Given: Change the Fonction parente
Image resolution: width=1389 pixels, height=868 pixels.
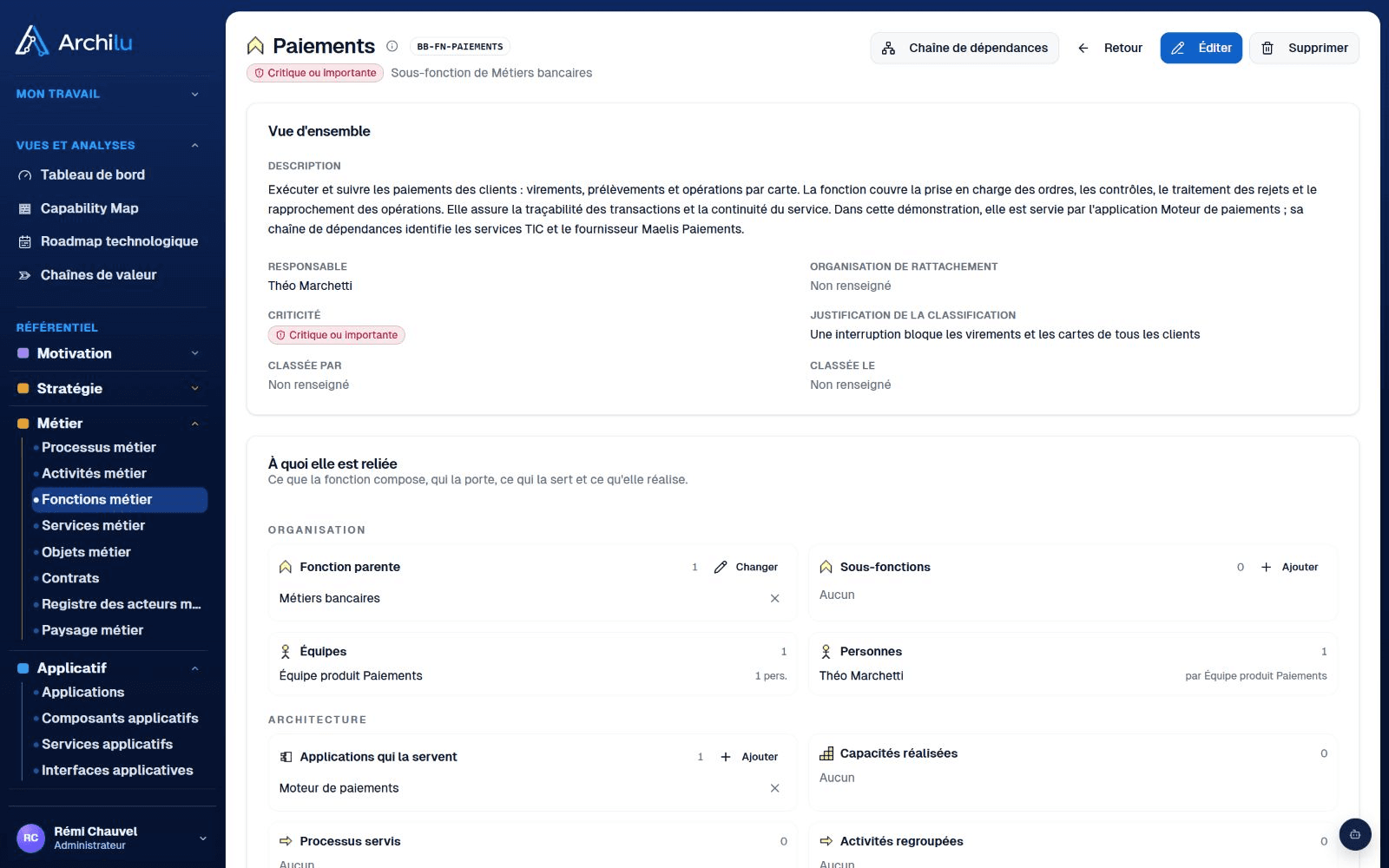Looking at the screenshot, I should [746, 567].
